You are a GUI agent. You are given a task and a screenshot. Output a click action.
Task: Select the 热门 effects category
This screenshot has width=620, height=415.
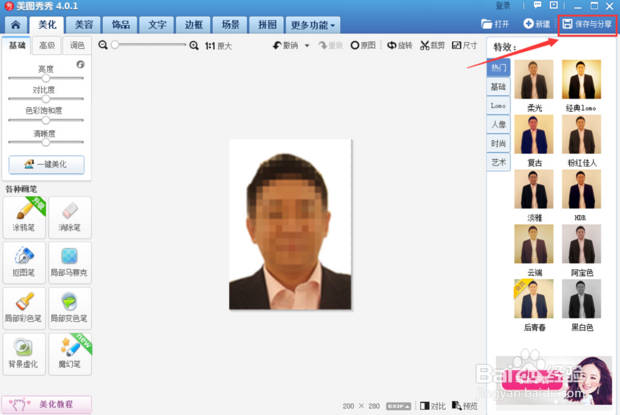pos(498,68)
